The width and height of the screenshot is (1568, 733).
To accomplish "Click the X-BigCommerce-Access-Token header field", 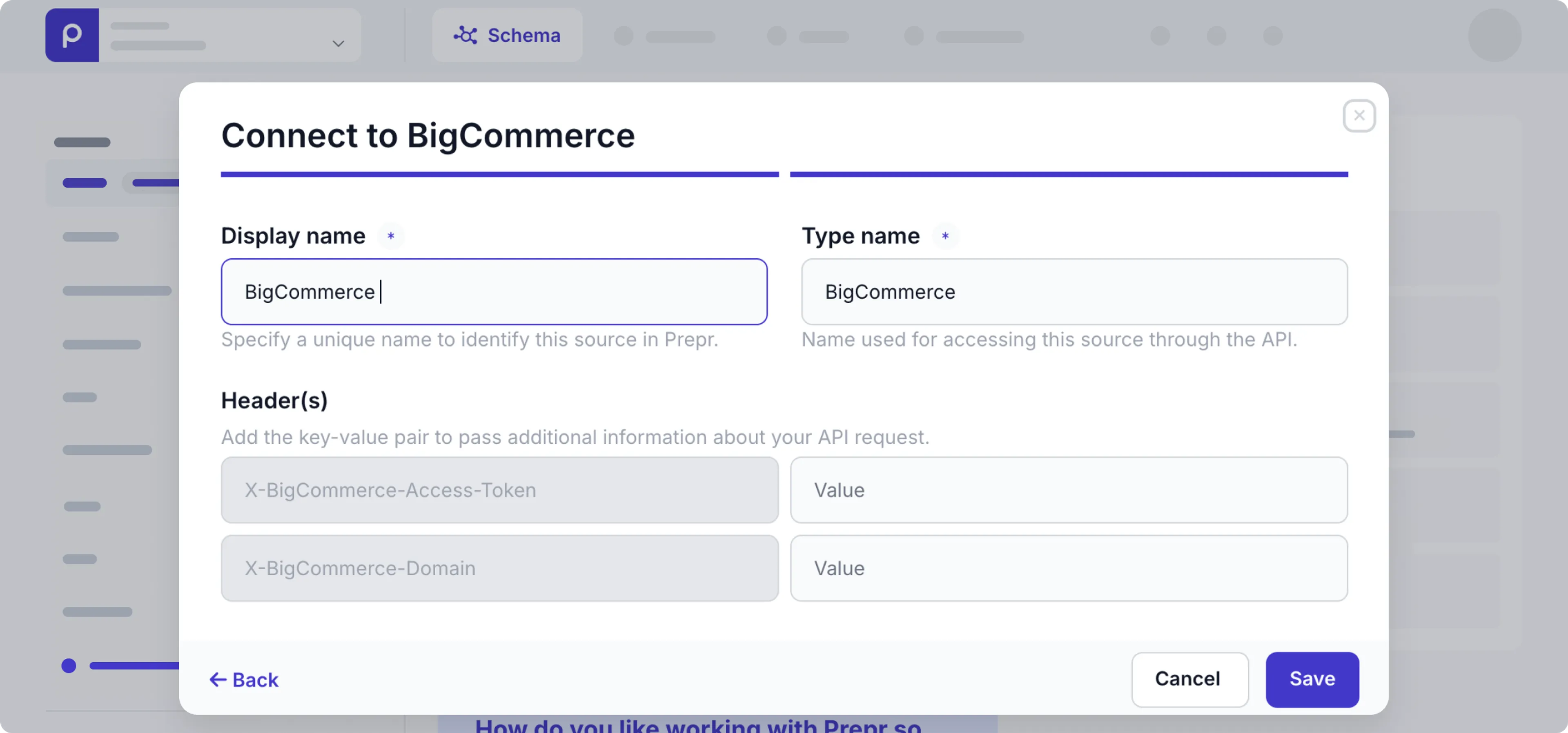I will pos(499,490).
